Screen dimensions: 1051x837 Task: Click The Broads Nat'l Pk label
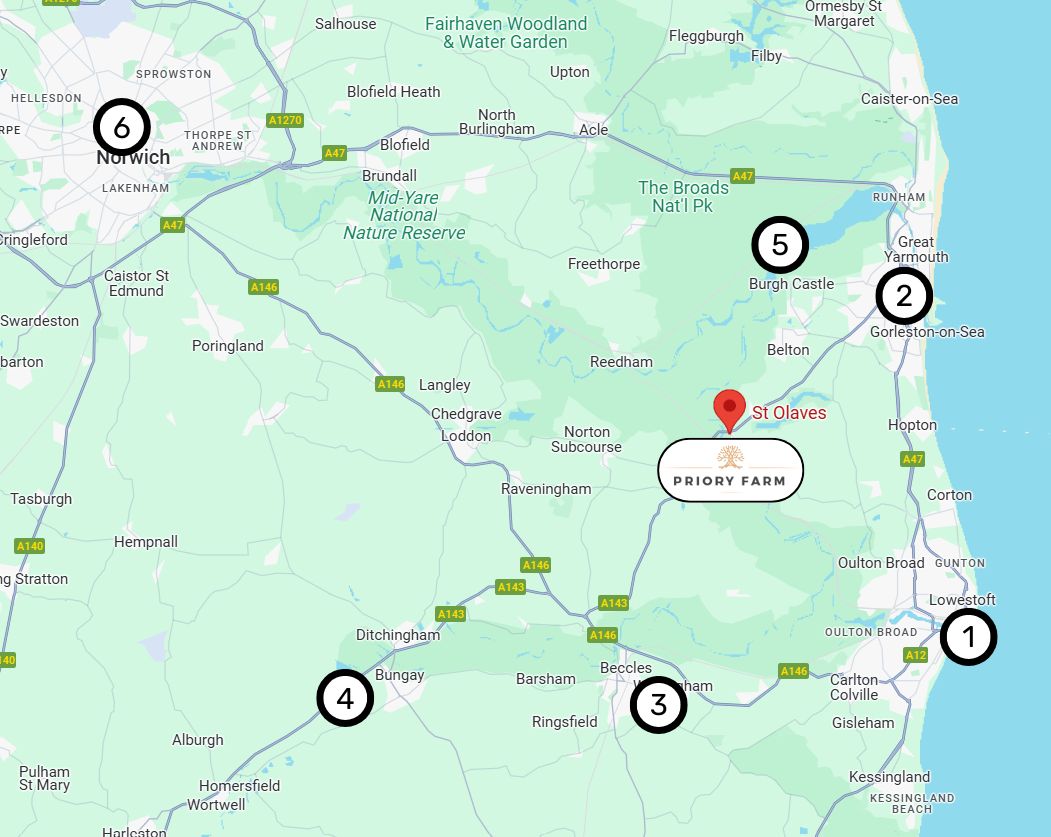click(x=683, y=196)
